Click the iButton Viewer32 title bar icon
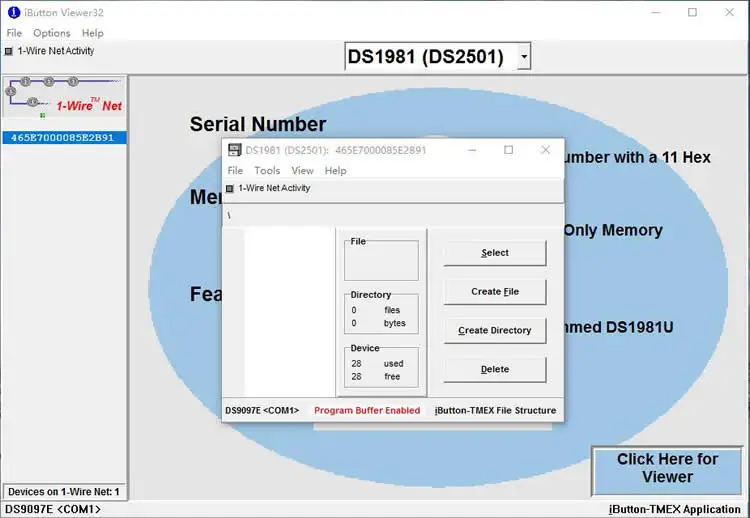The image size is (750, 518). pyautogui.click(x=14, y=12)
